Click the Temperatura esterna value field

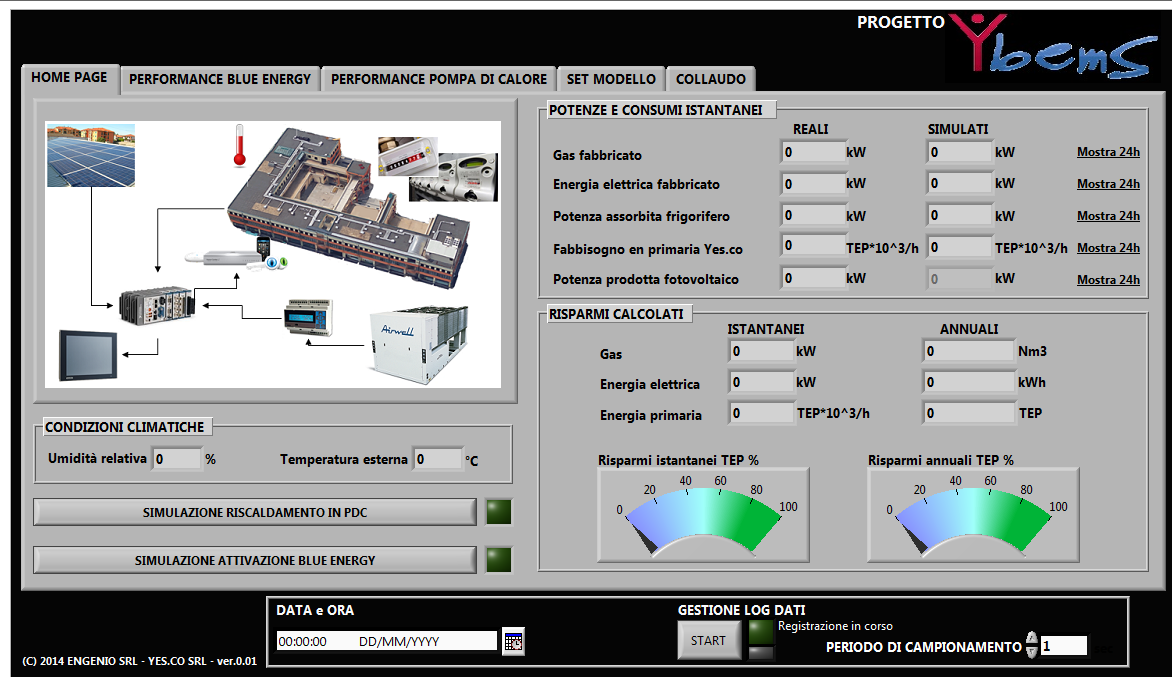438,459
